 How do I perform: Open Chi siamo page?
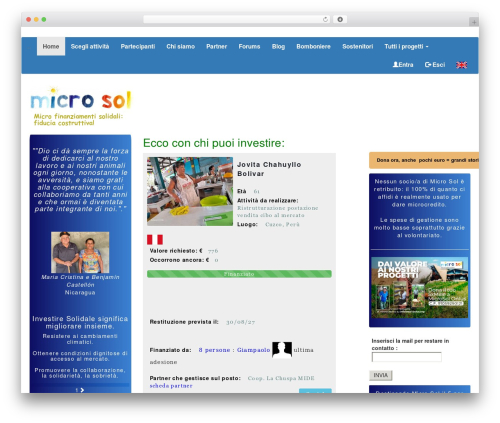tap(181, 46)
